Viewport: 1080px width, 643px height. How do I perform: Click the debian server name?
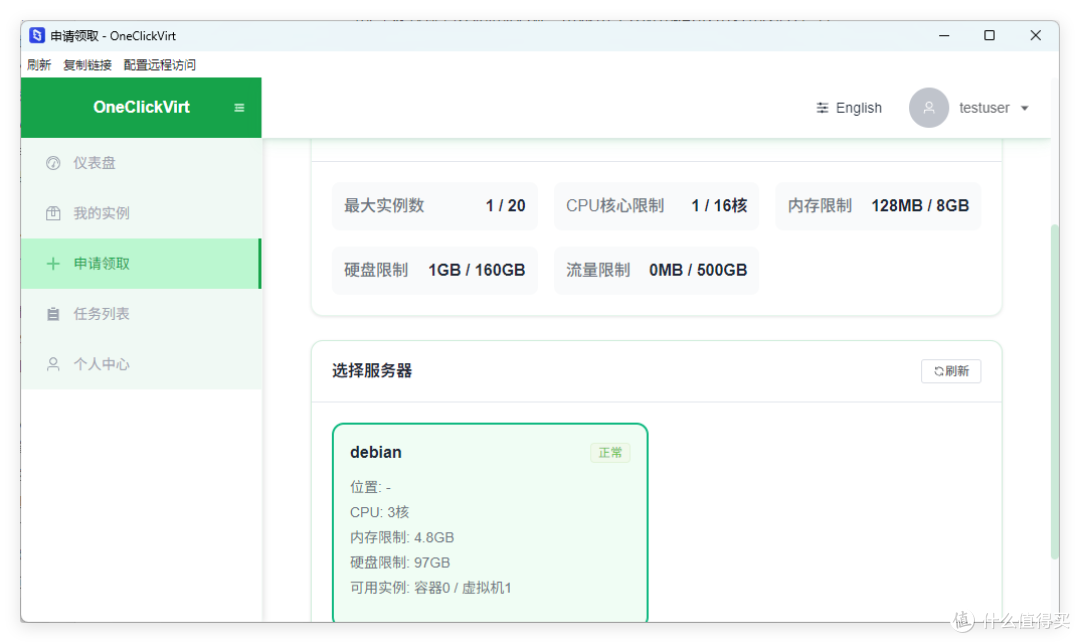pos(375,452)
